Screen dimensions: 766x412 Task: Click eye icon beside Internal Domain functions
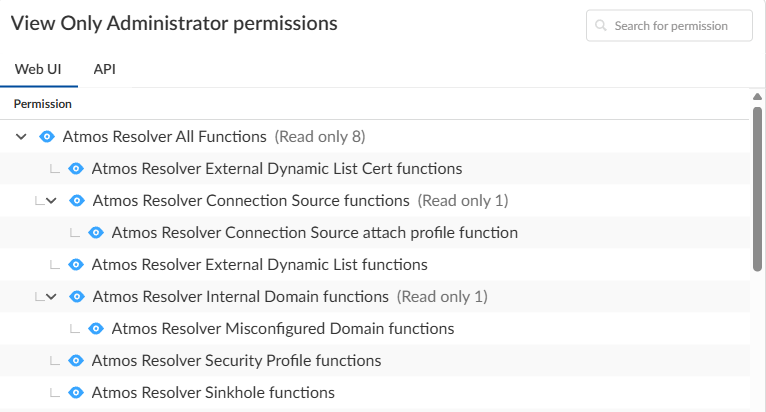pyautogui.click(x=76, y=297)
